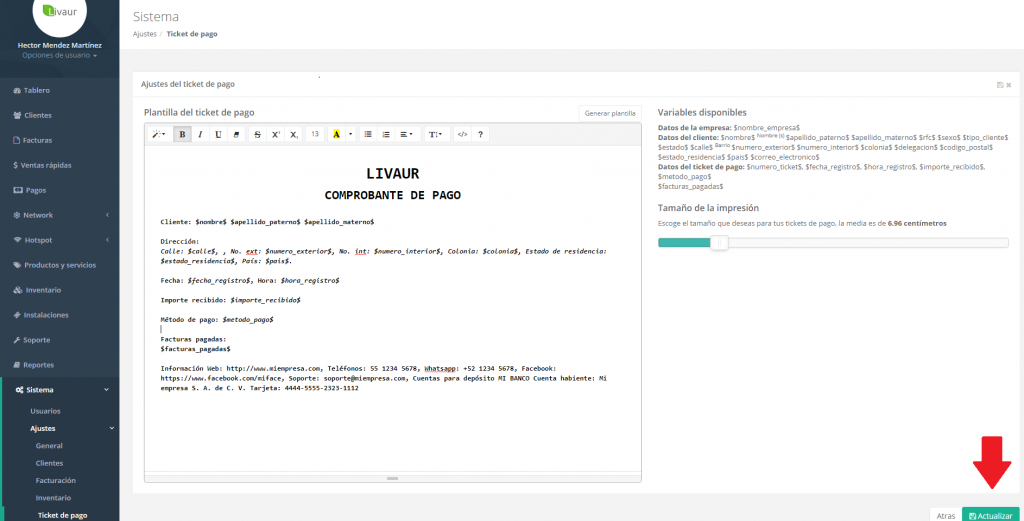Expand the Hotspot submenu chevron
1024x521 pixels.
tap(107, 240)
